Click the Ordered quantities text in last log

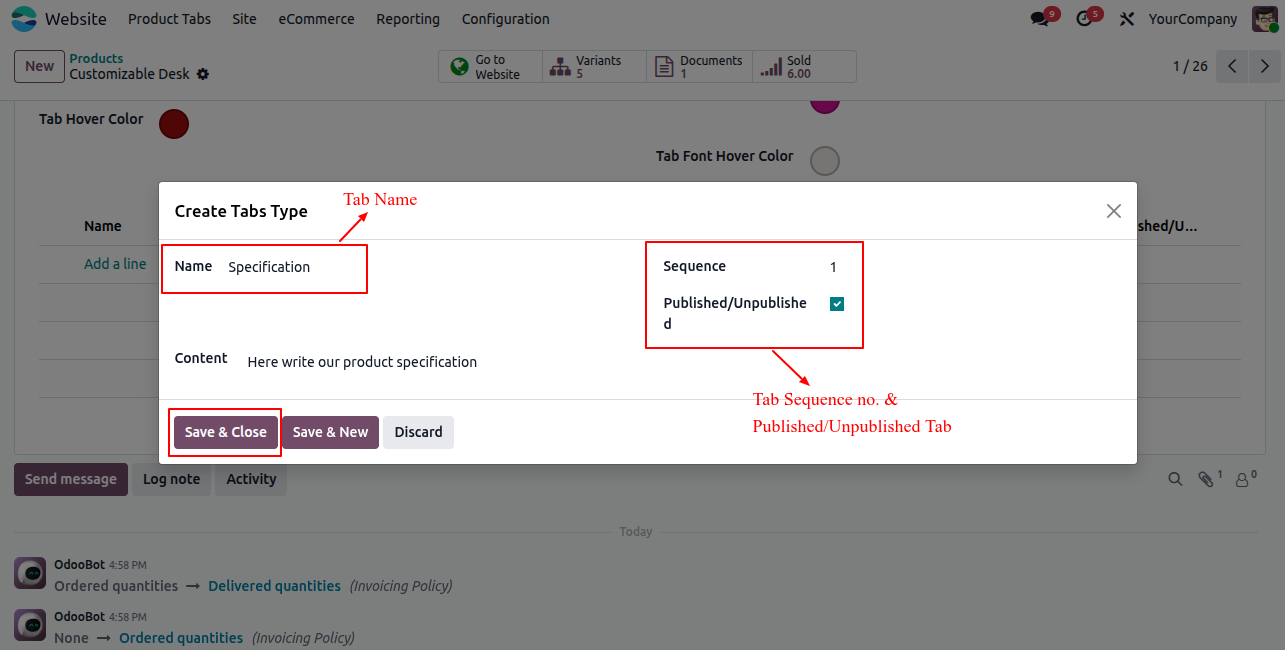(181, 638)
